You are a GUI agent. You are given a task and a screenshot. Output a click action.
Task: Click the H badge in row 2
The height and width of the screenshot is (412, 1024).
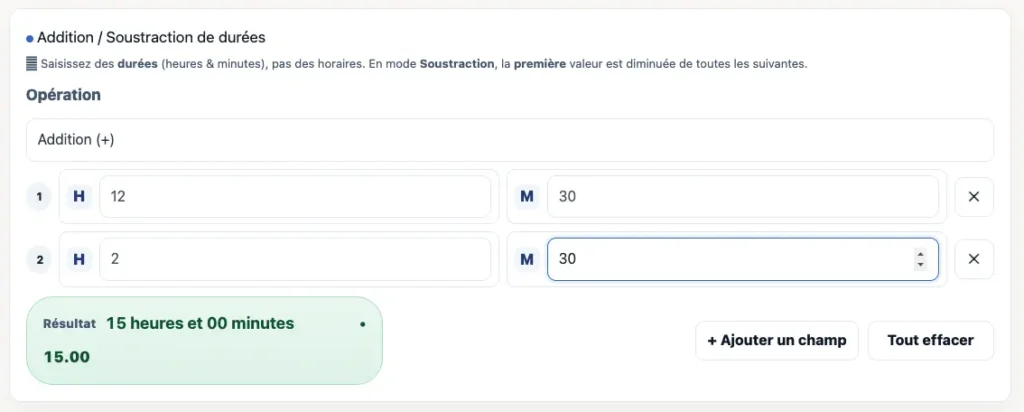point(79,260)
